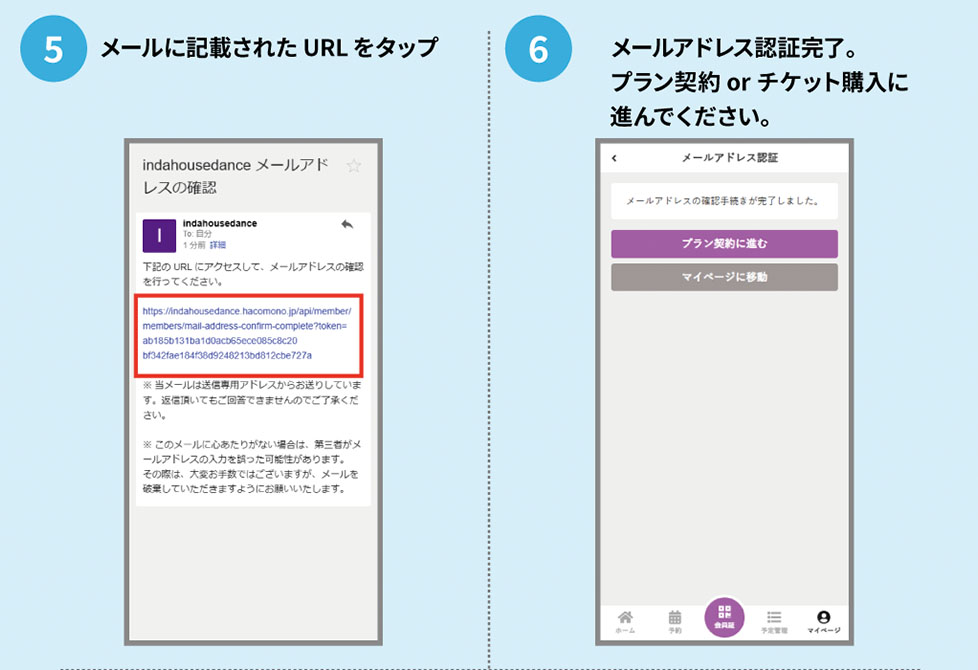Tap the purple 会員証 QR code button
Screen dimensions: 978x670
[724, 616]
